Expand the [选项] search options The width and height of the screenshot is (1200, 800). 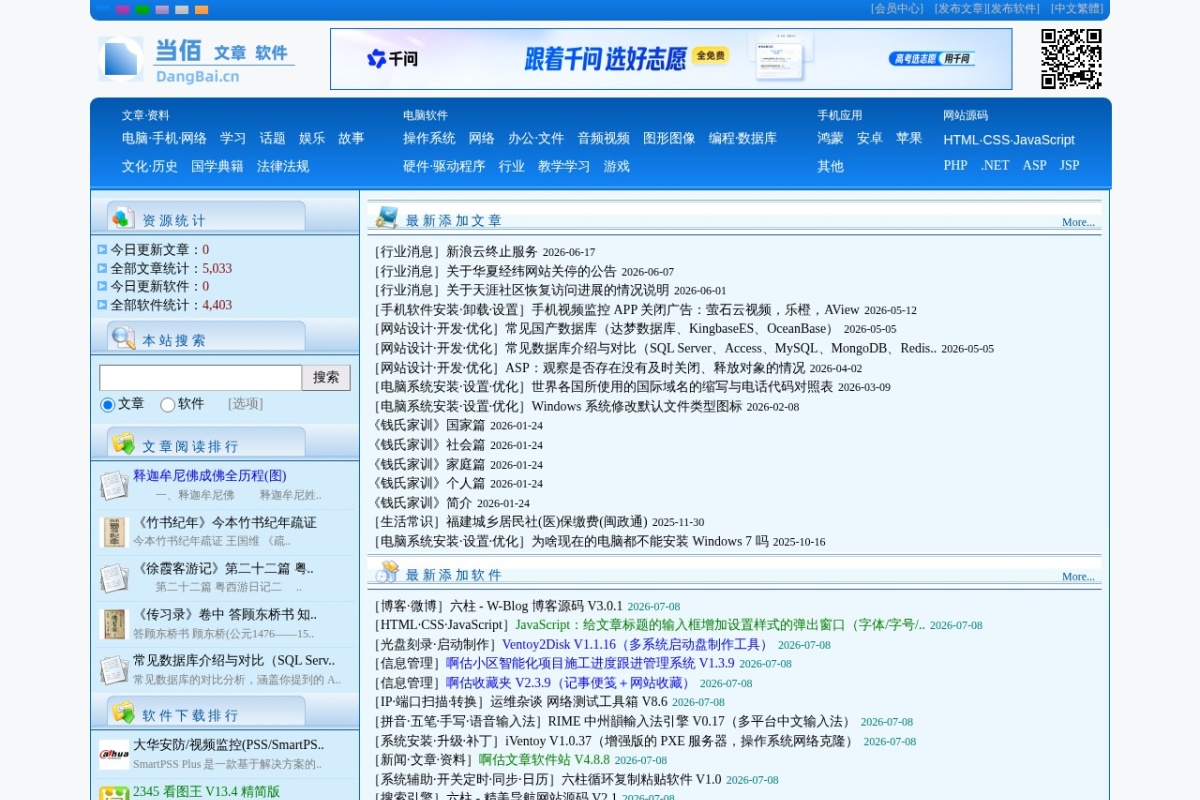coord(245,404)
